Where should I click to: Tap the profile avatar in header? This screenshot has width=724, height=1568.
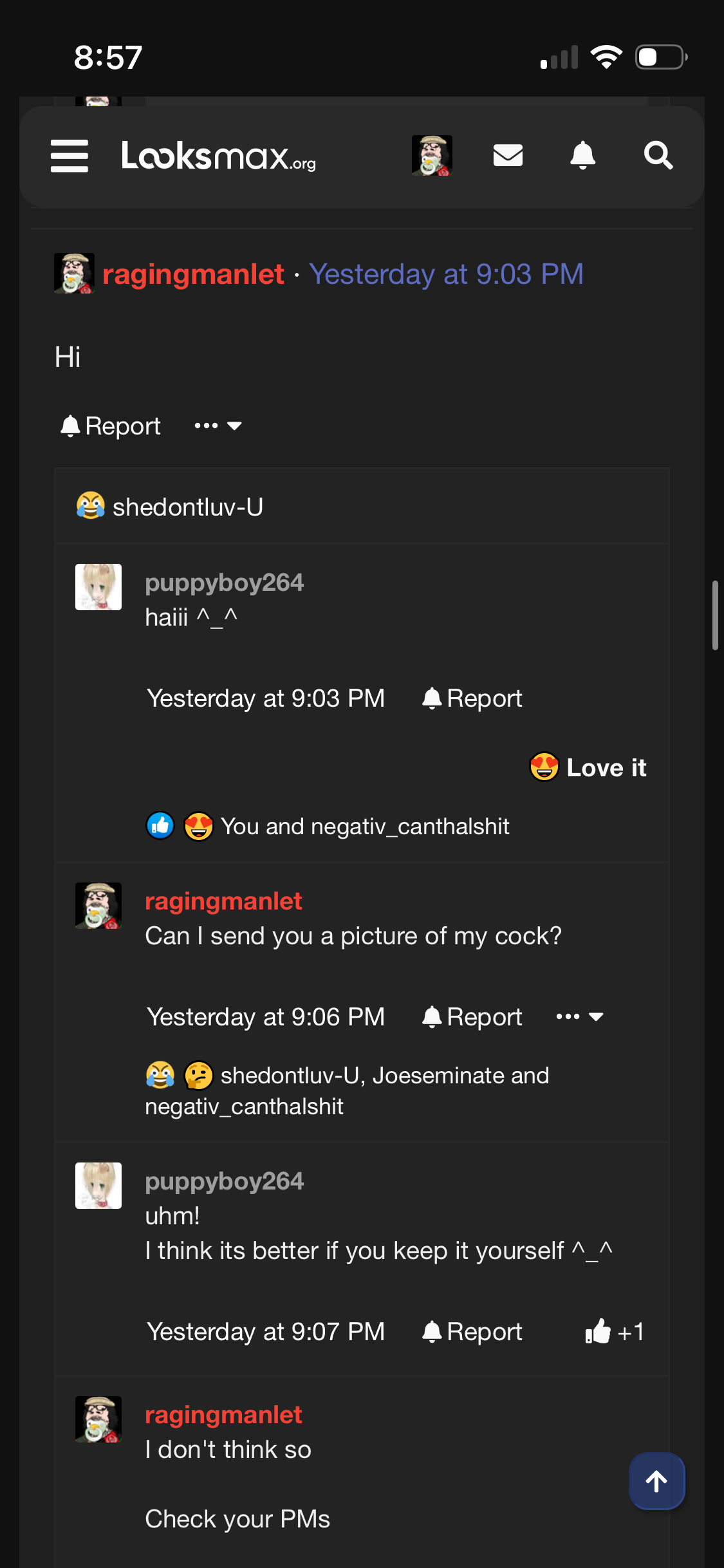(432, 155)
